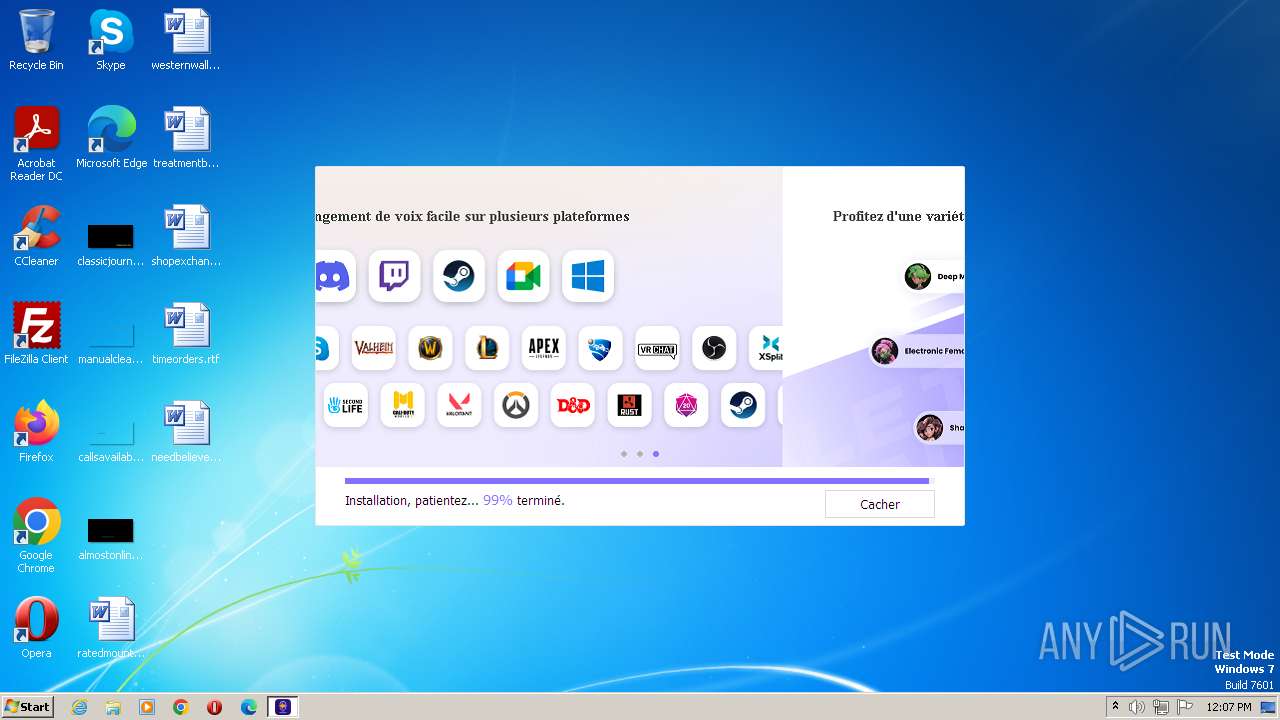Open the FileZilla Client shortcut
Image resolution: width=1280 pixels, height=720 pixels.
tap(36, 334)
